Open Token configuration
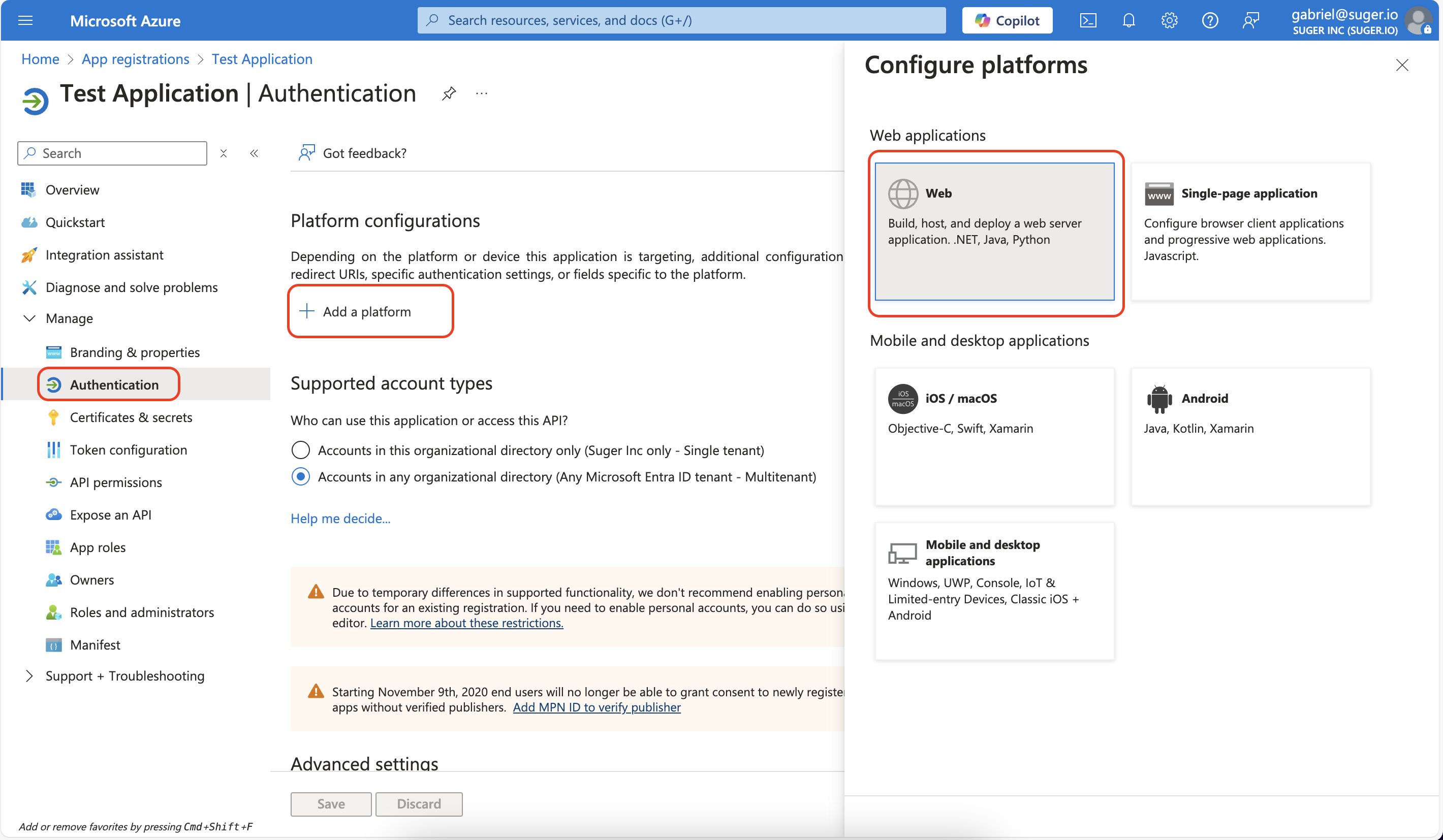This screenshot has width=1443, height=840. 128,450
